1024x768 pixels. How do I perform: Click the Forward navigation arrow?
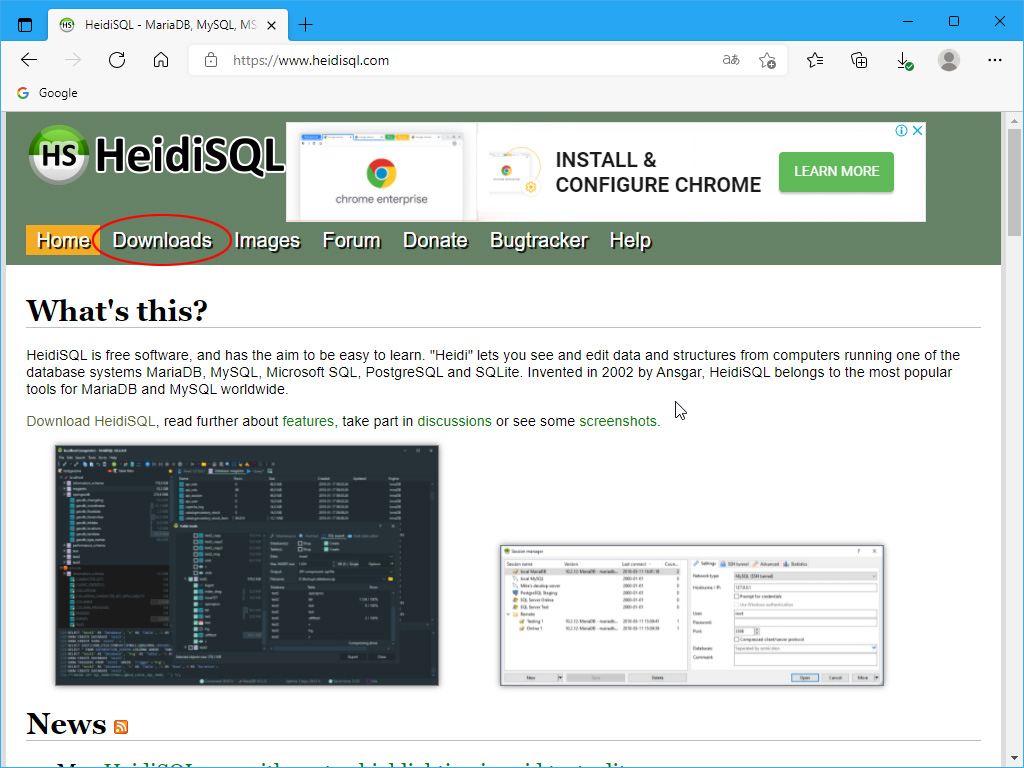(x=72, y=60)
